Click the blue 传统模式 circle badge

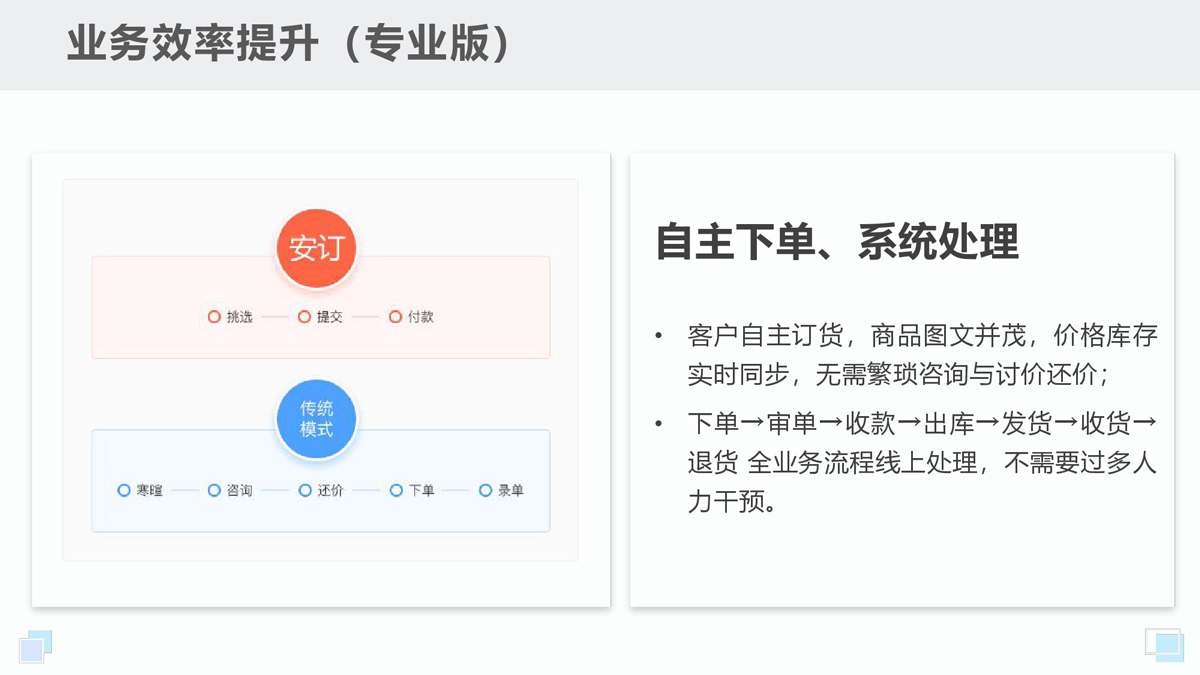pyautogui.click(x=316, y=420)
